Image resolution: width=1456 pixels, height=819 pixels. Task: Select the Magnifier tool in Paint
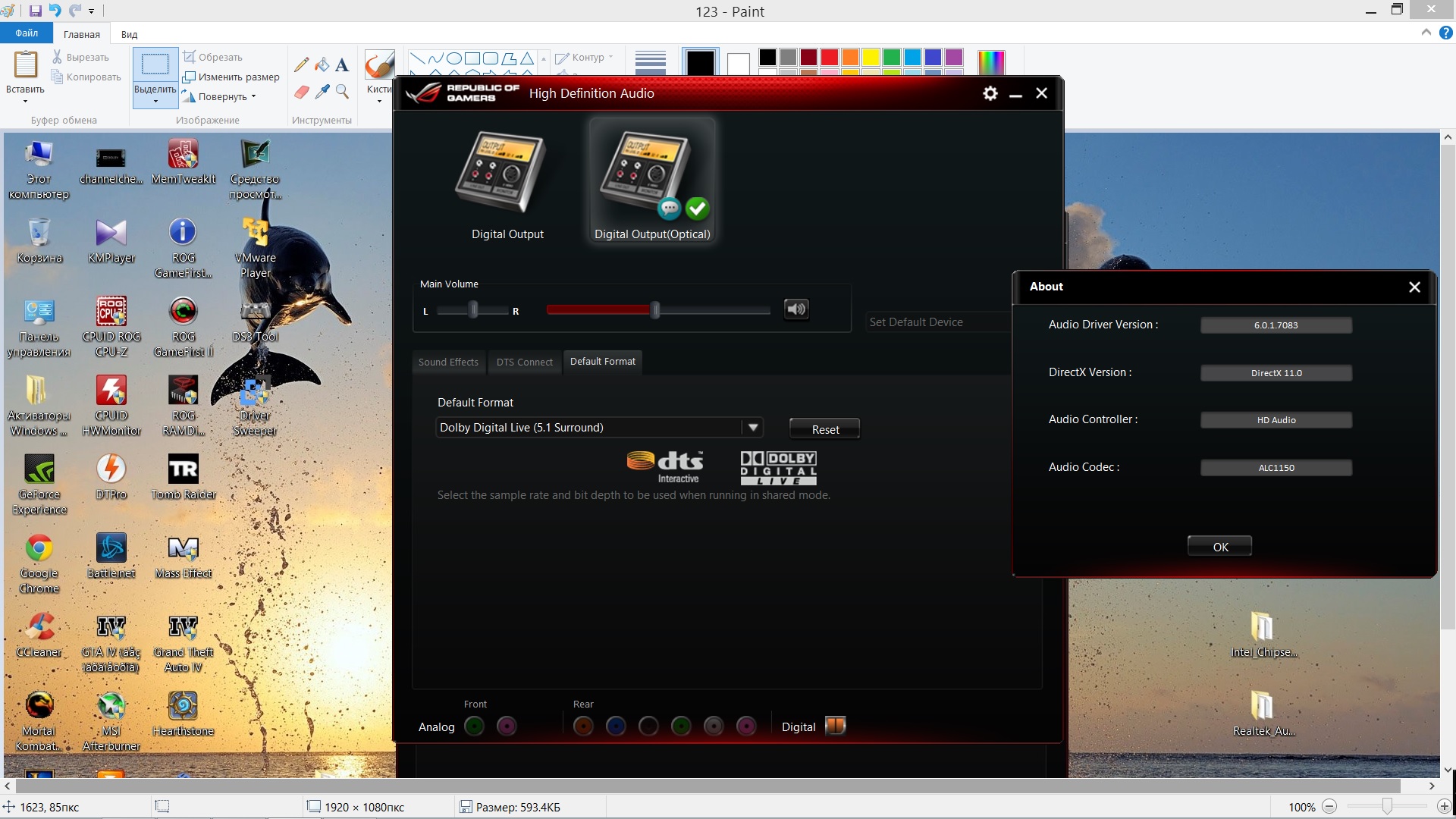coord(342,92)
